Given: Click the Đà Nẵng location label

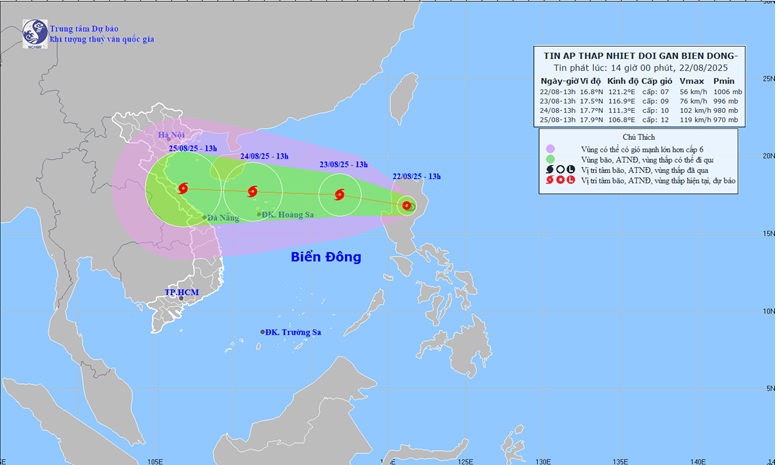Looking at the screenshot, I should tap(222, 217).
